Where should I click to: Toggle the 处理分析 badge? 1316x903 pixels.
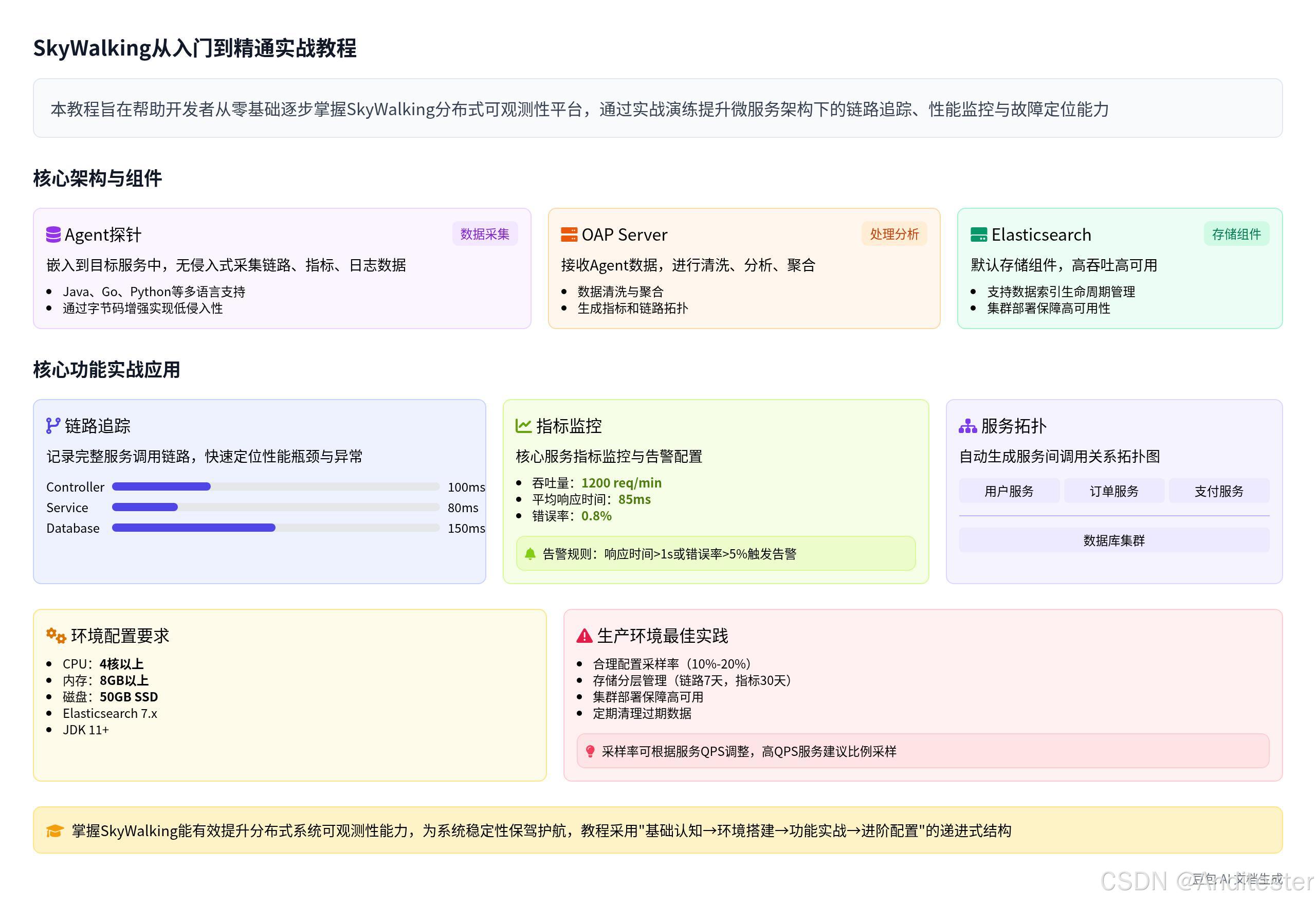tap(893, 233)
